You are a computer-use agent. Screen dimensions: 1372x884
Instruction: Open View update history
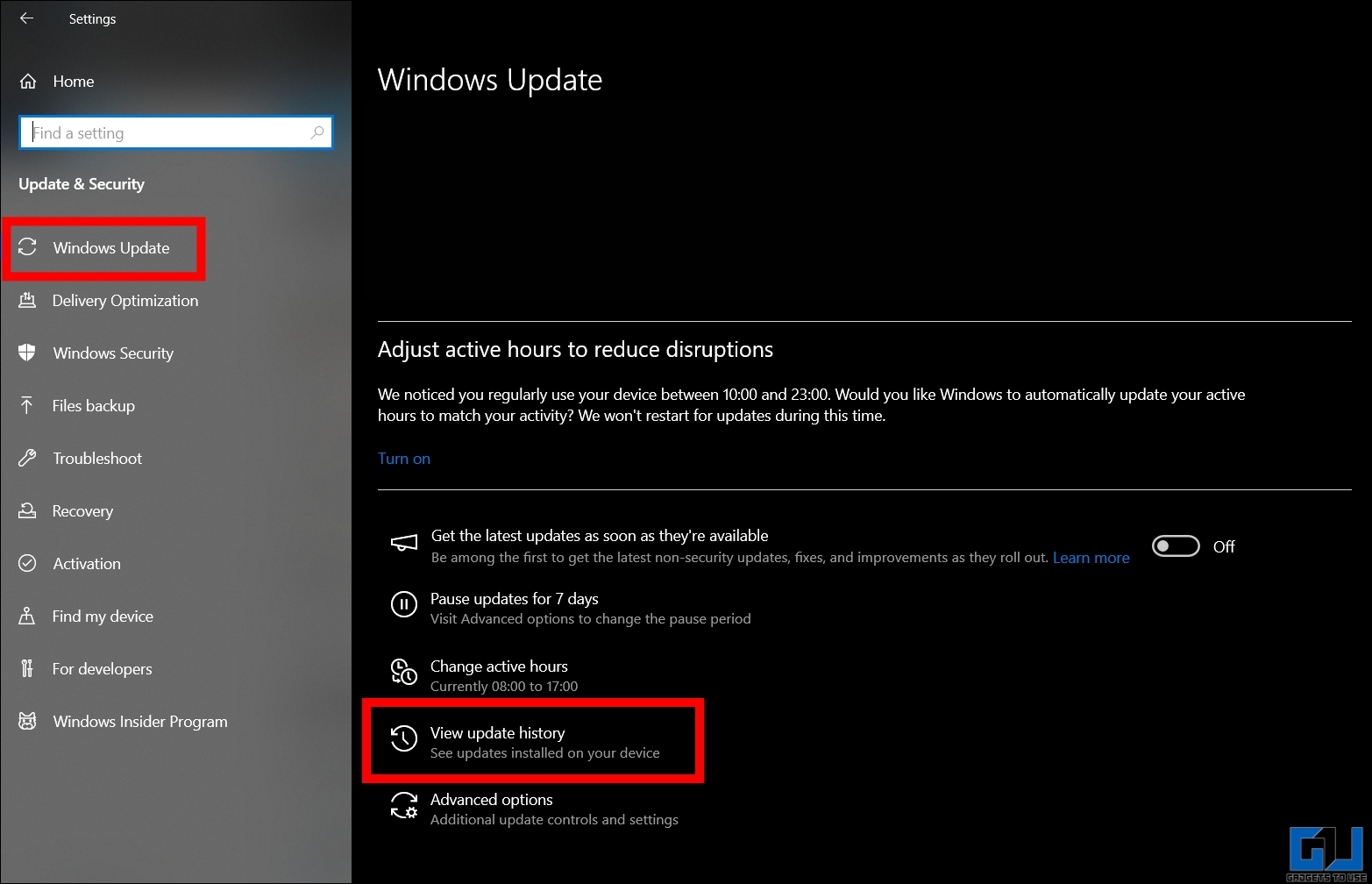[x=497, y=732]
